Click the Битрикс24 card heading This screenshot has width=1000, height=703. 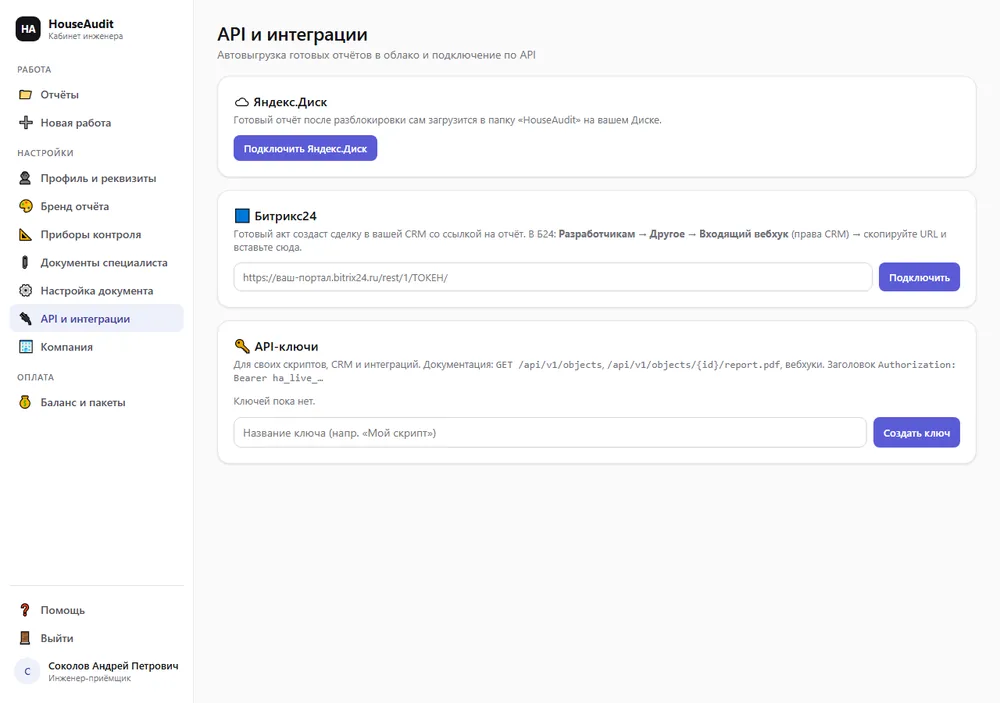[x=286, y=216]
